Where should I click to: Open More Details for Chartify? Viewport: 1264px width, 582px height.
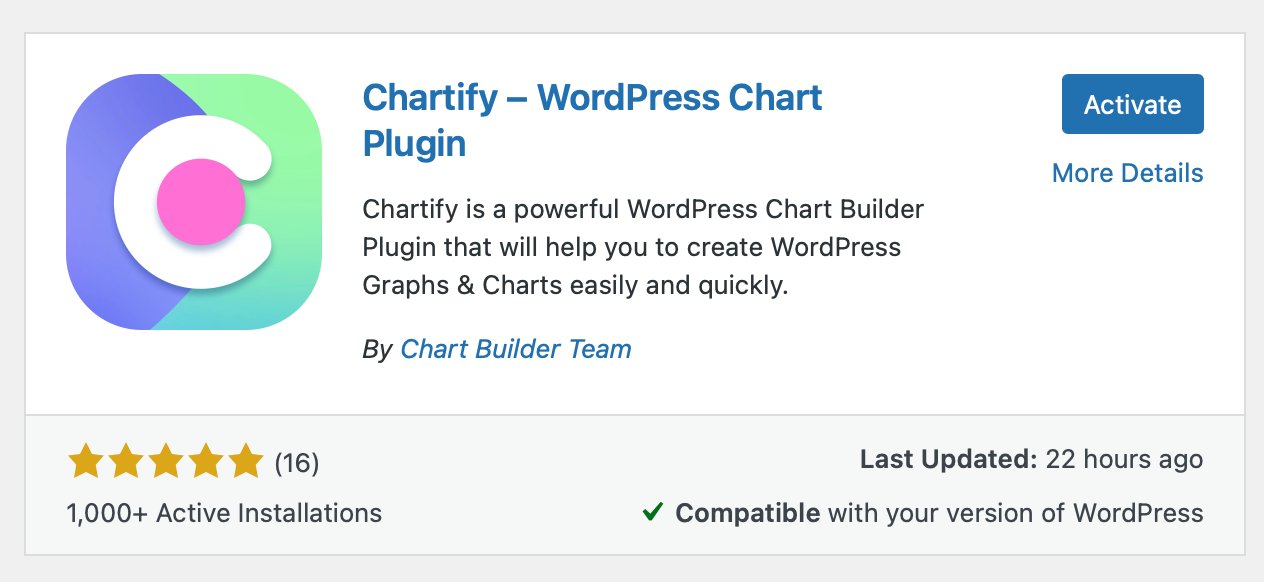tap(1127, 173)
